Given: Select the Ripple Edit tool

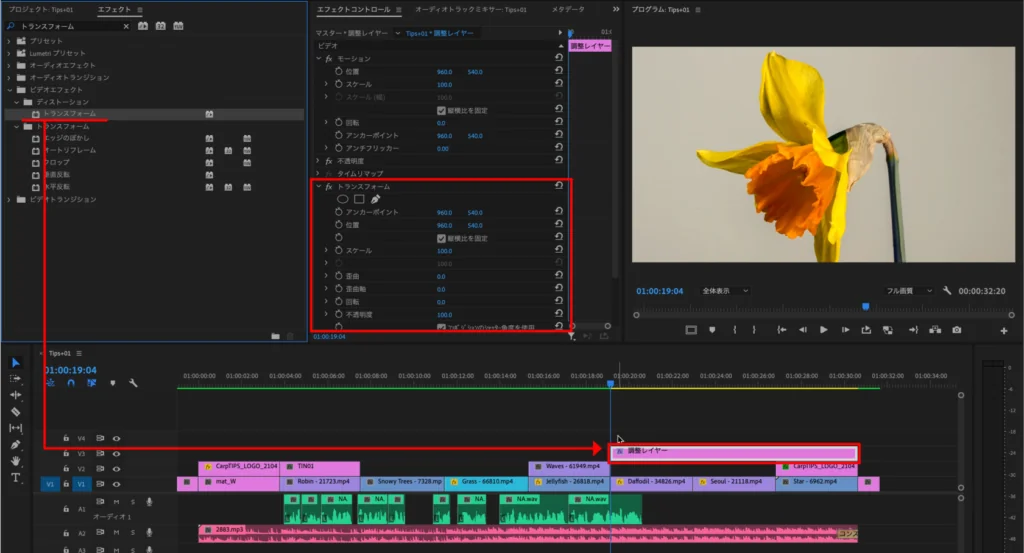Looking at the screenshot, I should (x=15, y=395).
